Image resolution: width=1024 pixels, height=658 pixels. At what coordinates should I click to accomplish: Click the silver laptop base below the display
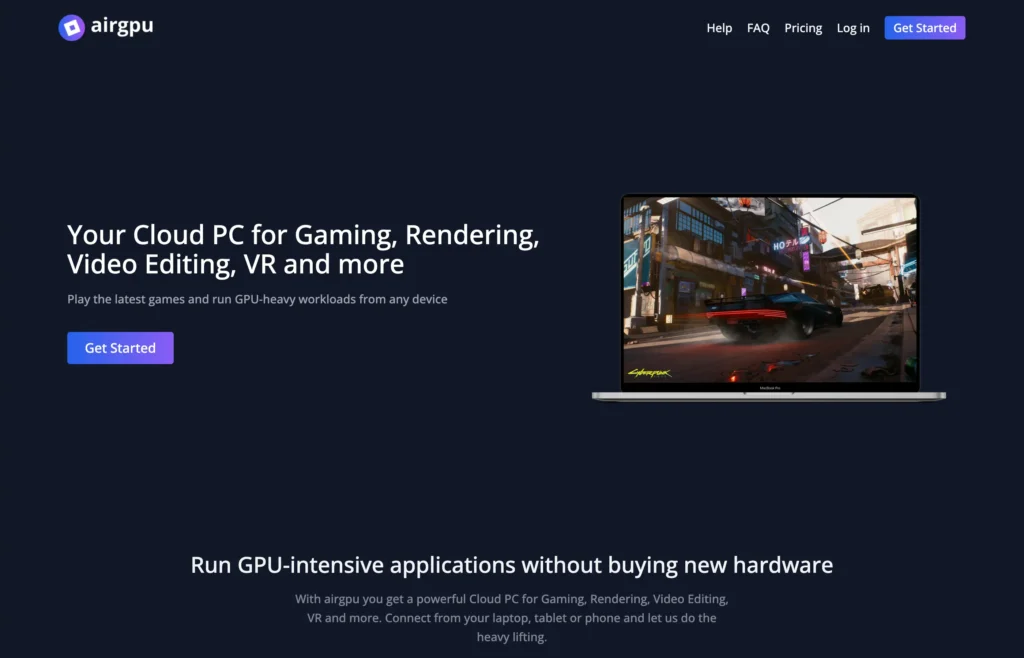click(x=770, y=397)
